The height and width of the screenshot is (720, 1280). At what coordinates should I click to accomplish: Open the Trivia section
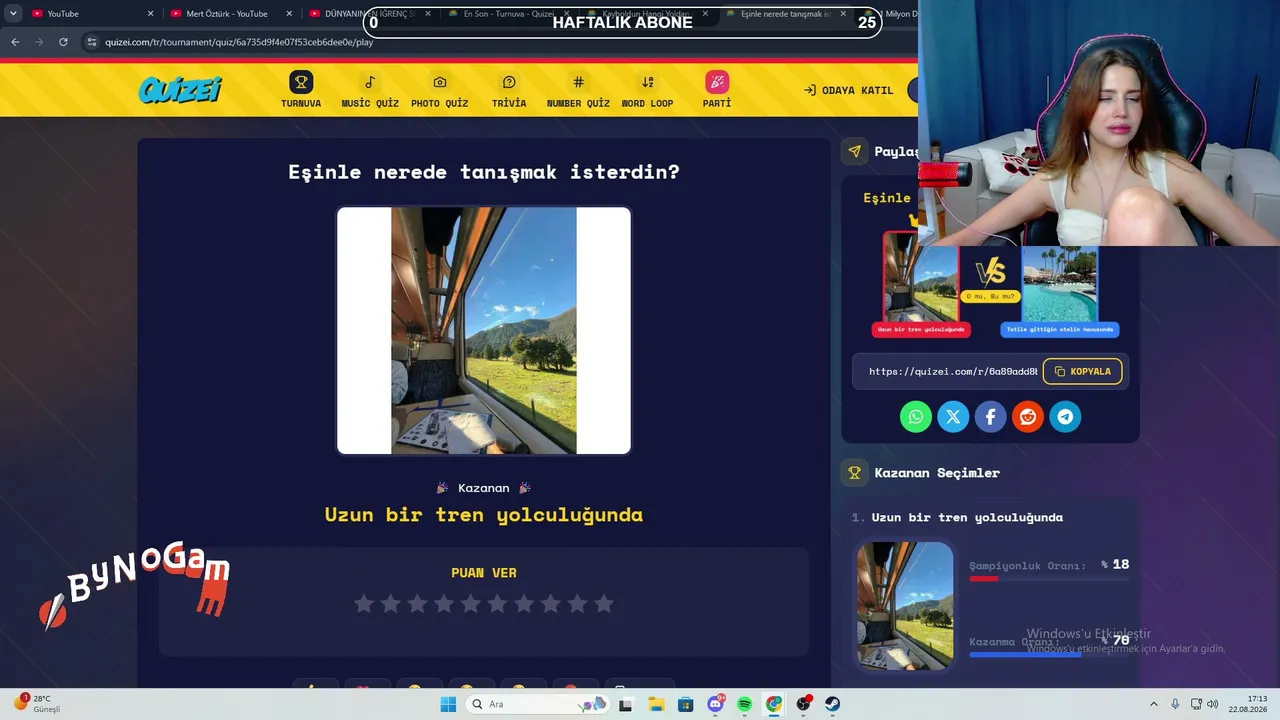[x=509, y=90]
